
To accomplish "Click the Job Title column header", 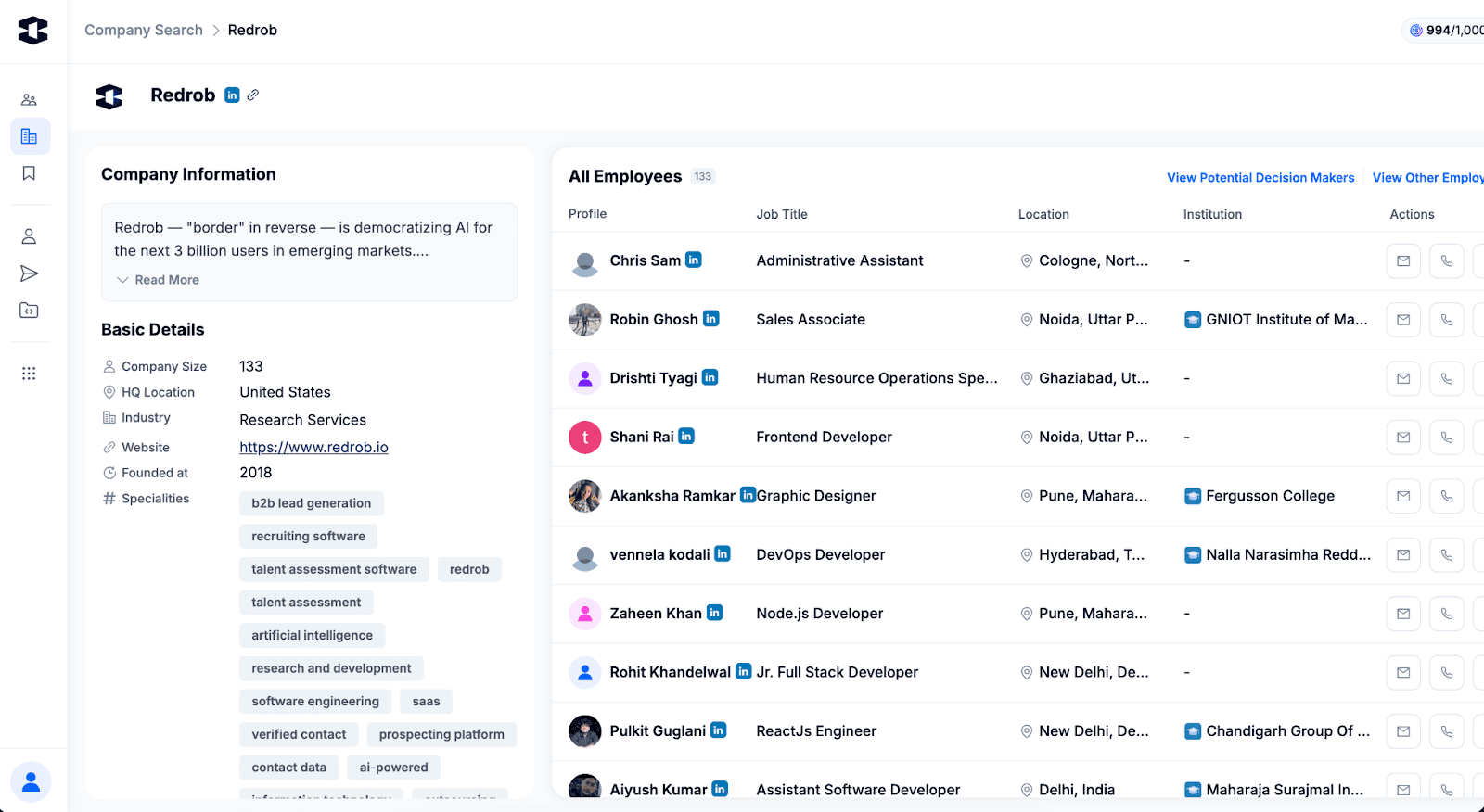I will 782,214.
